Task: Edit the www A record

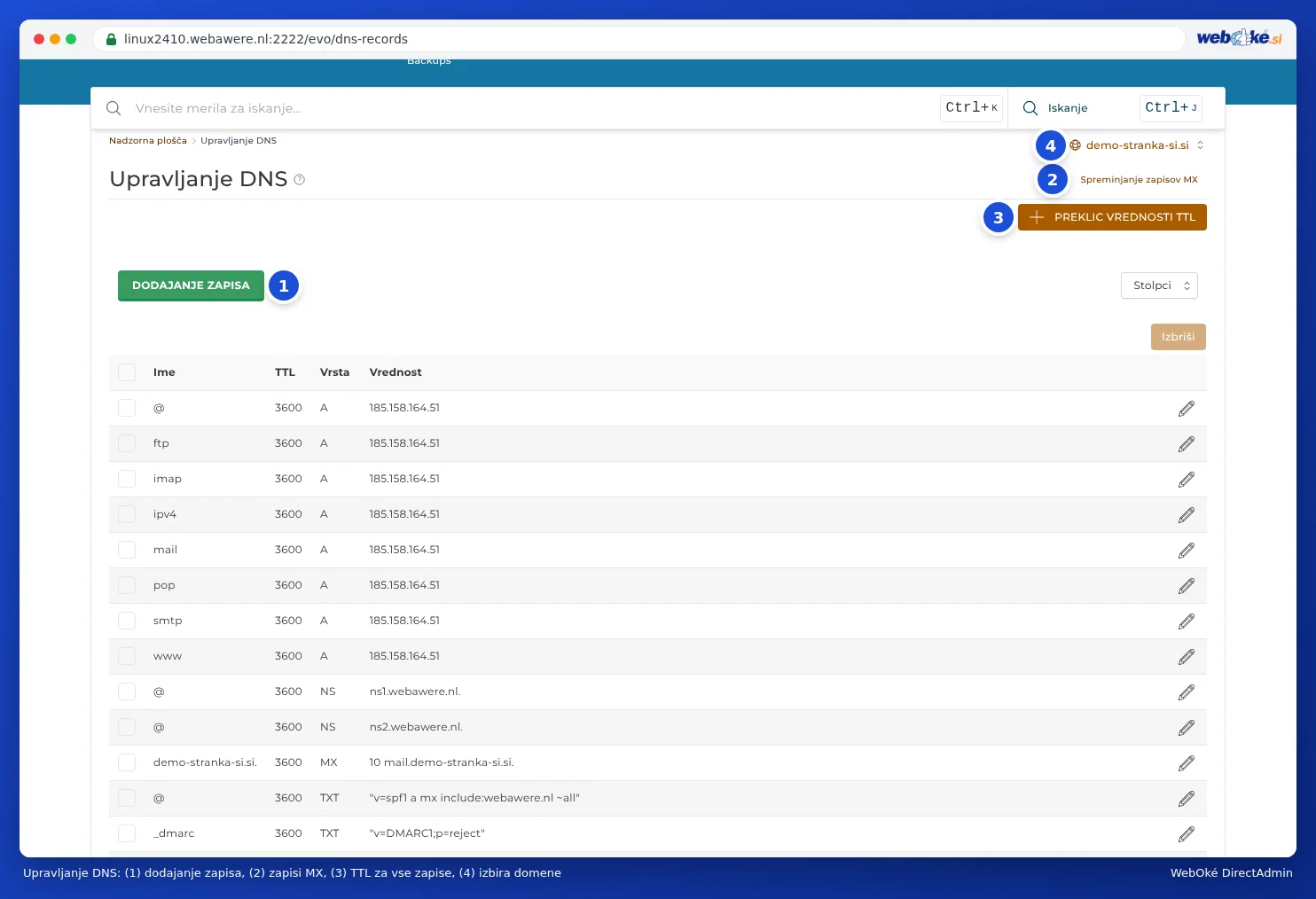Action: (1187, 657)
